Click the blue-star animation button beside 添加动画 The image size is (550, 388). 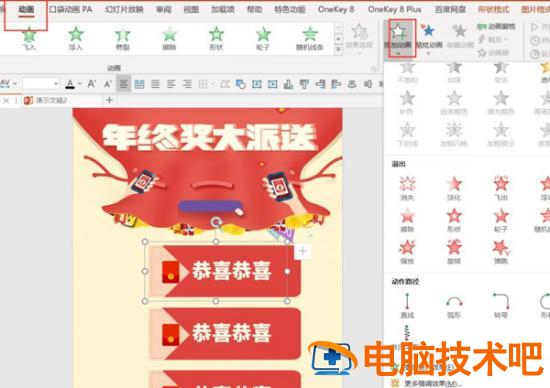(x=429, y=38)
